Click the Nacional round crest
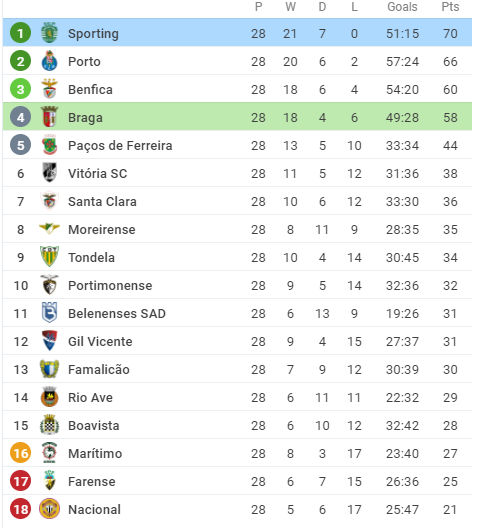Screen dimensions: 479x528 click(x=50, y=508)
